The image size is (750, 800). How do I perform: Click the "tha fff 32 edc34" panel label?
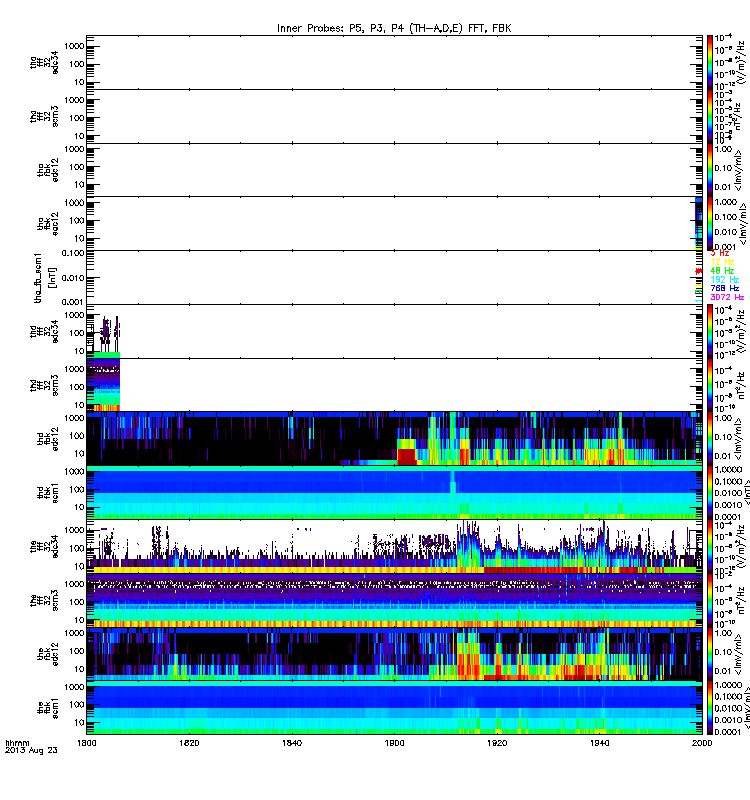coord(44,62)
